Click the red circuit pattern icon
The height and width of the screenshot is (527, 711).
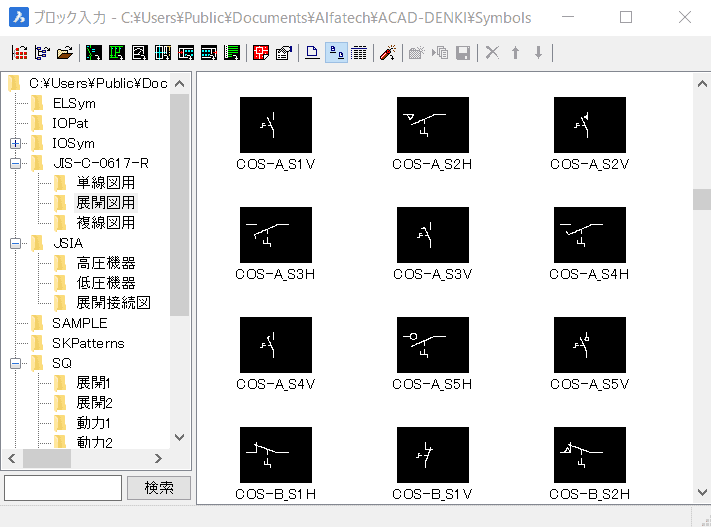261,53
